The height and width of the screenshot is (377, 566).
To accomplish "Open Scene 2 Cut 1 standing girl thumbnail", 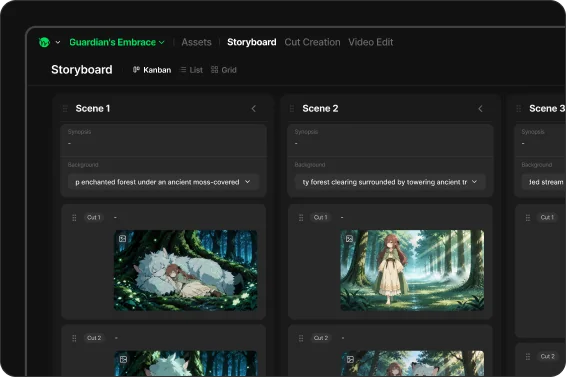I will tap(412, 270).
